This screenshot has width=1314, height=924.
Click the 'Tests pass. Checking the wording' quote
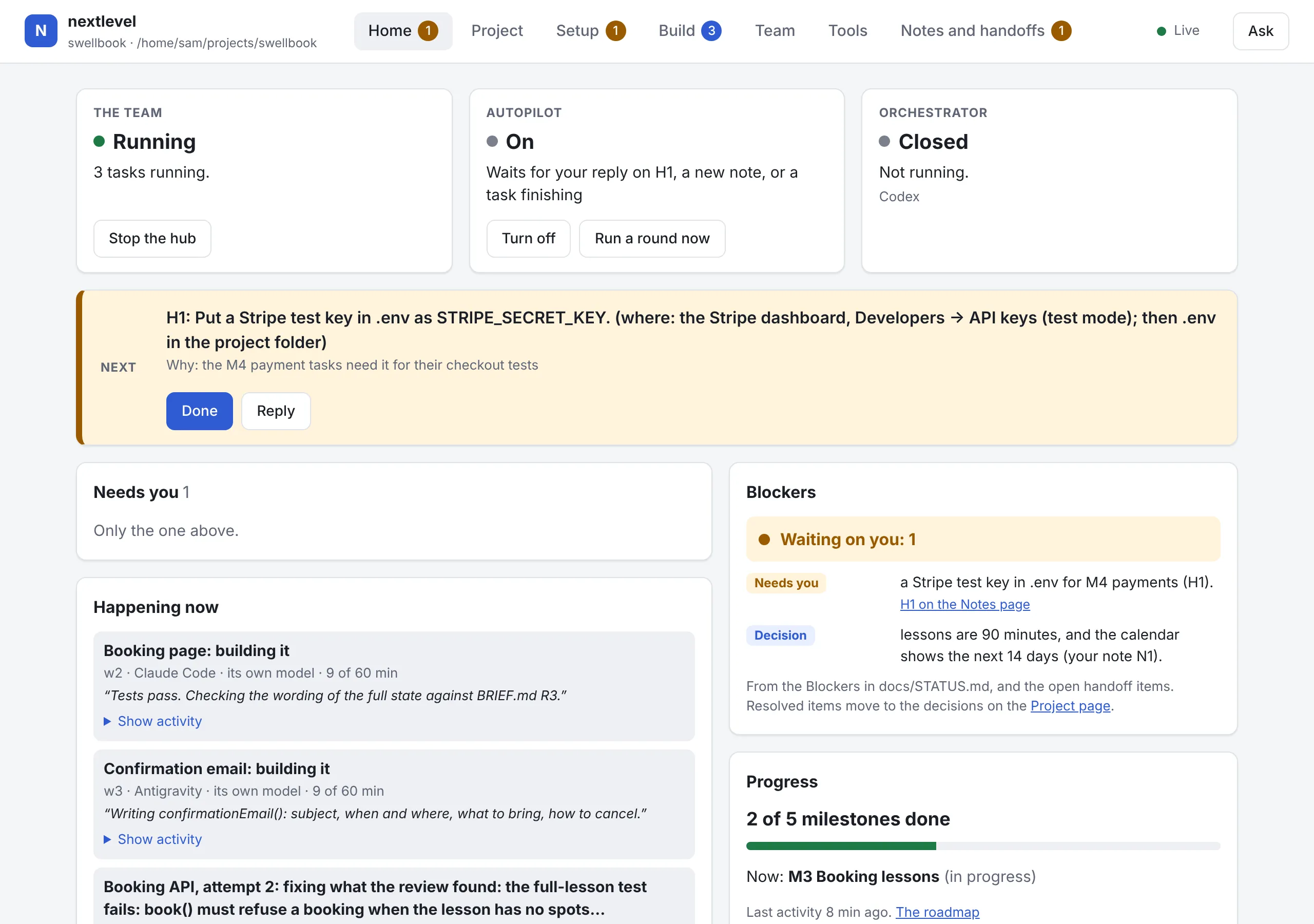[335, 696]
